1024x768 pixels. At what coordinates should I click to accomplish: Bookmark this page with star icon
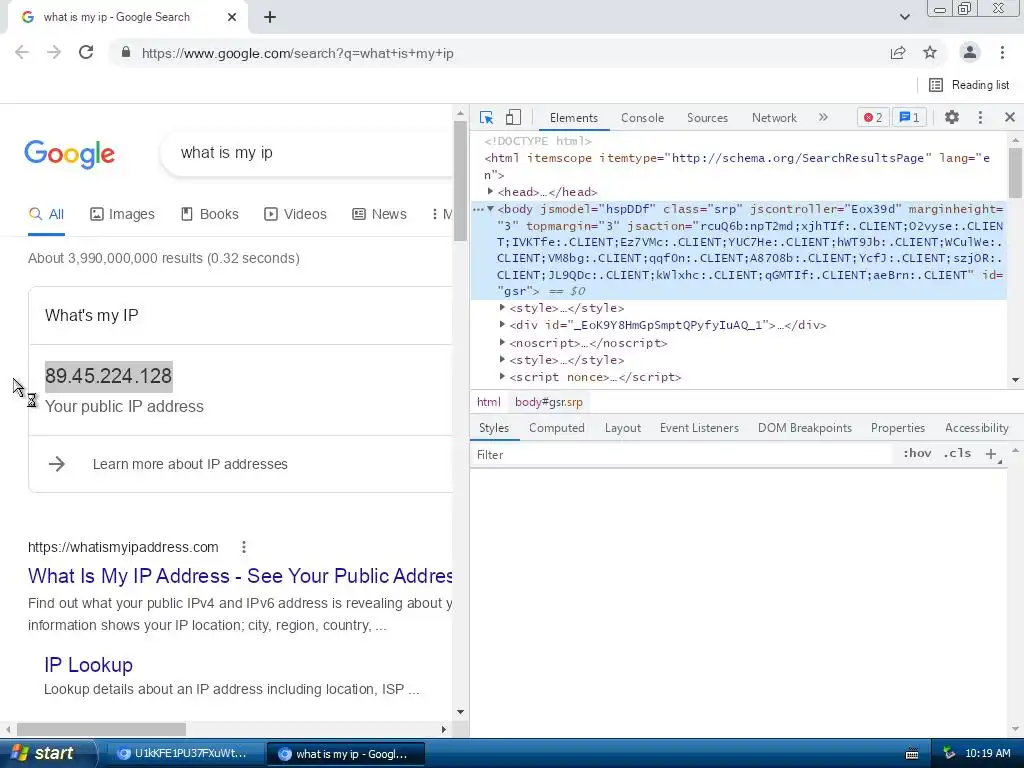coord(930,52)
